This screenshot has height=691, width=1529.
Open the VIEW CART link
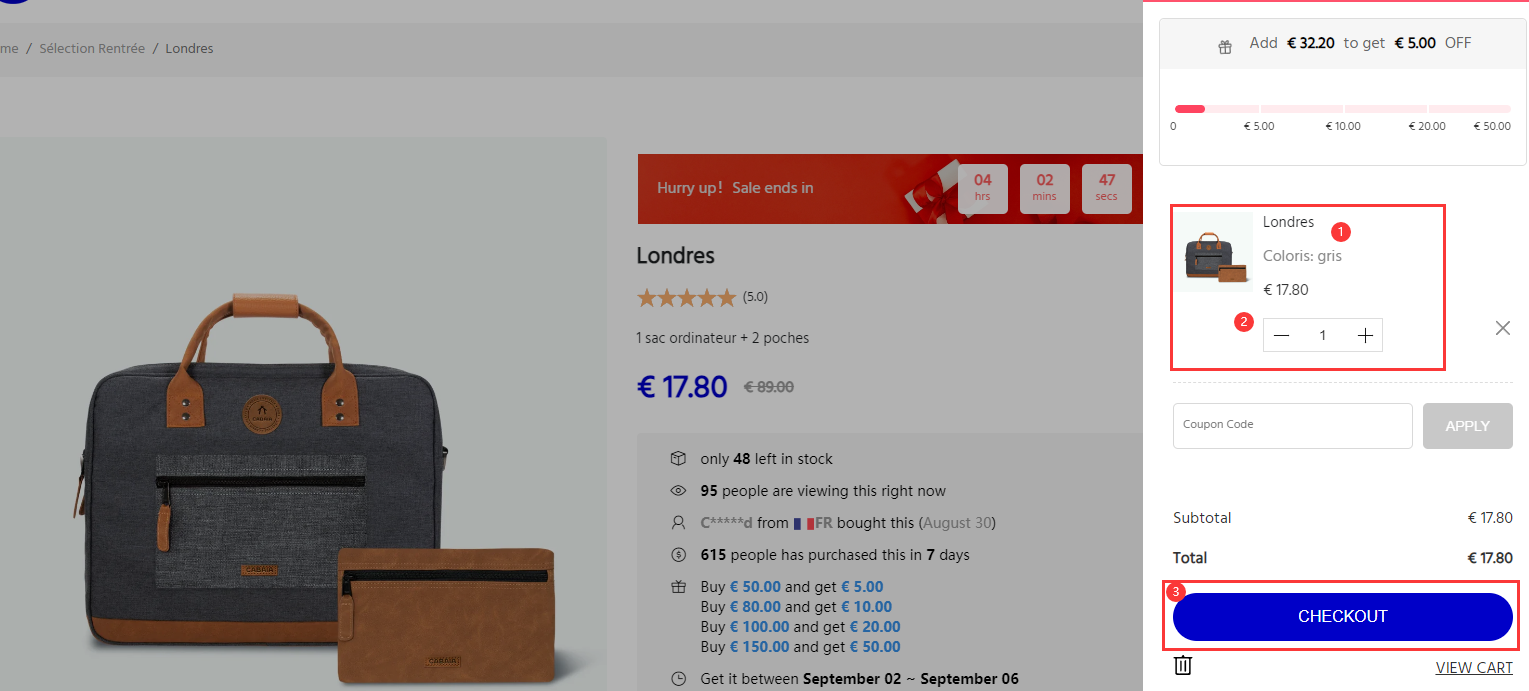point(1474,668)
